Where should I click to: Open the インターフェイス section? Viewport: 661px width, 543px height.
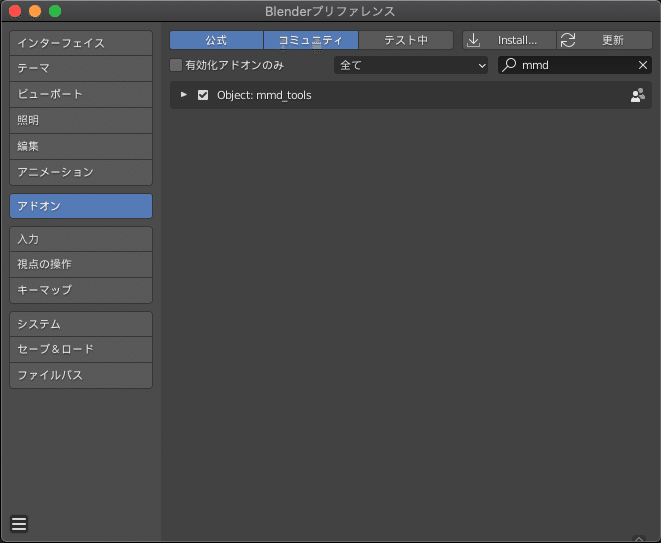pos(81,43)
